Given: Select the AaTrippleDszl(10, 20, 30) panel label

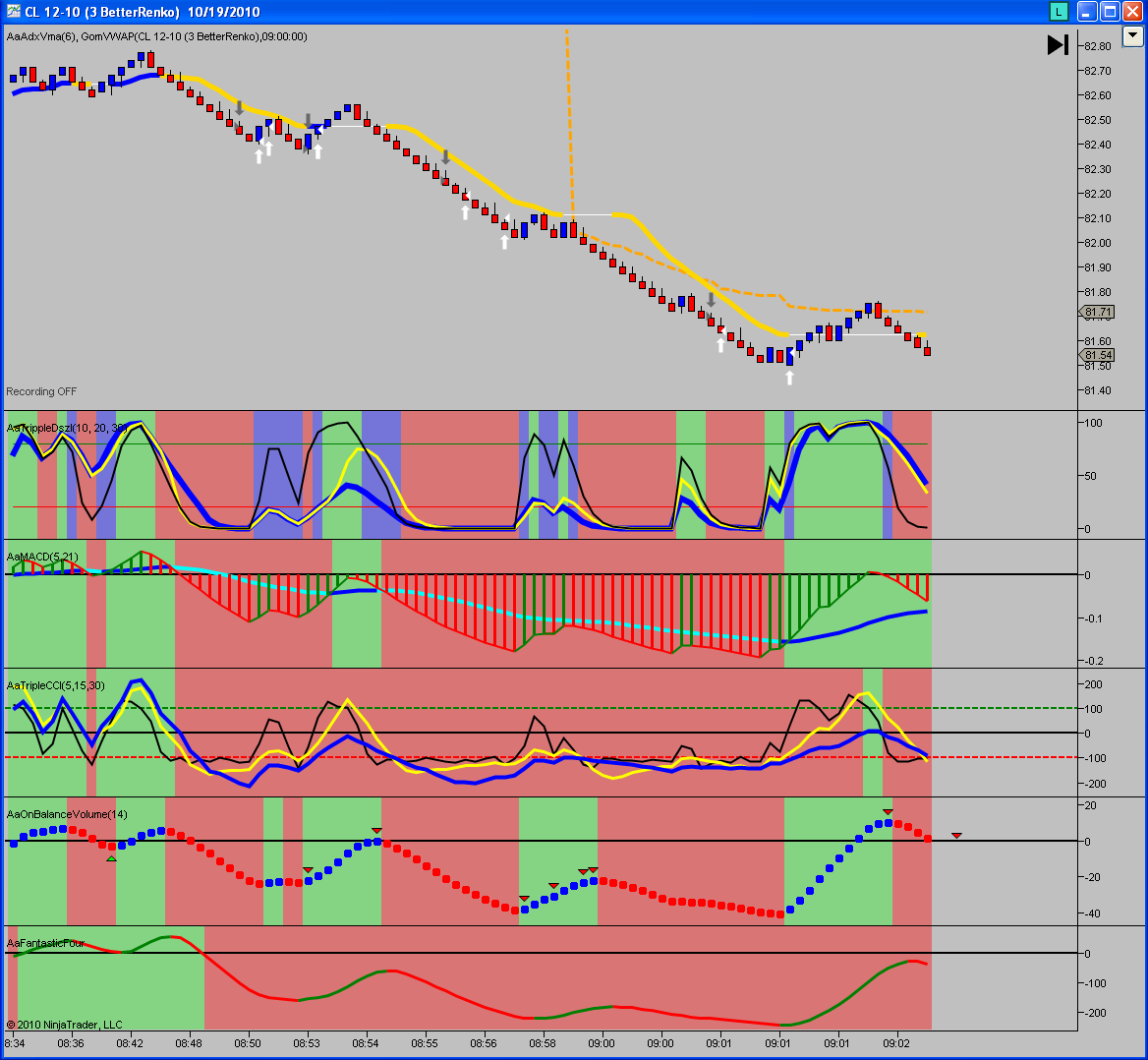Looking at the screenshot, I should coord(67,428).
